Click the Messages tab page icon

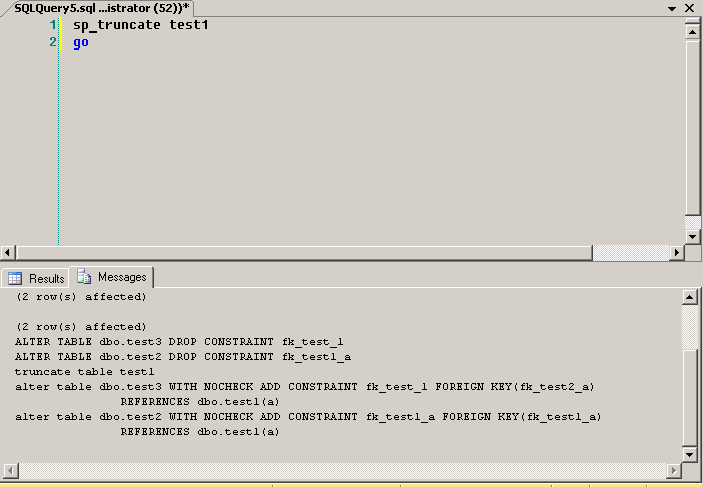click(x=85, y=277)
